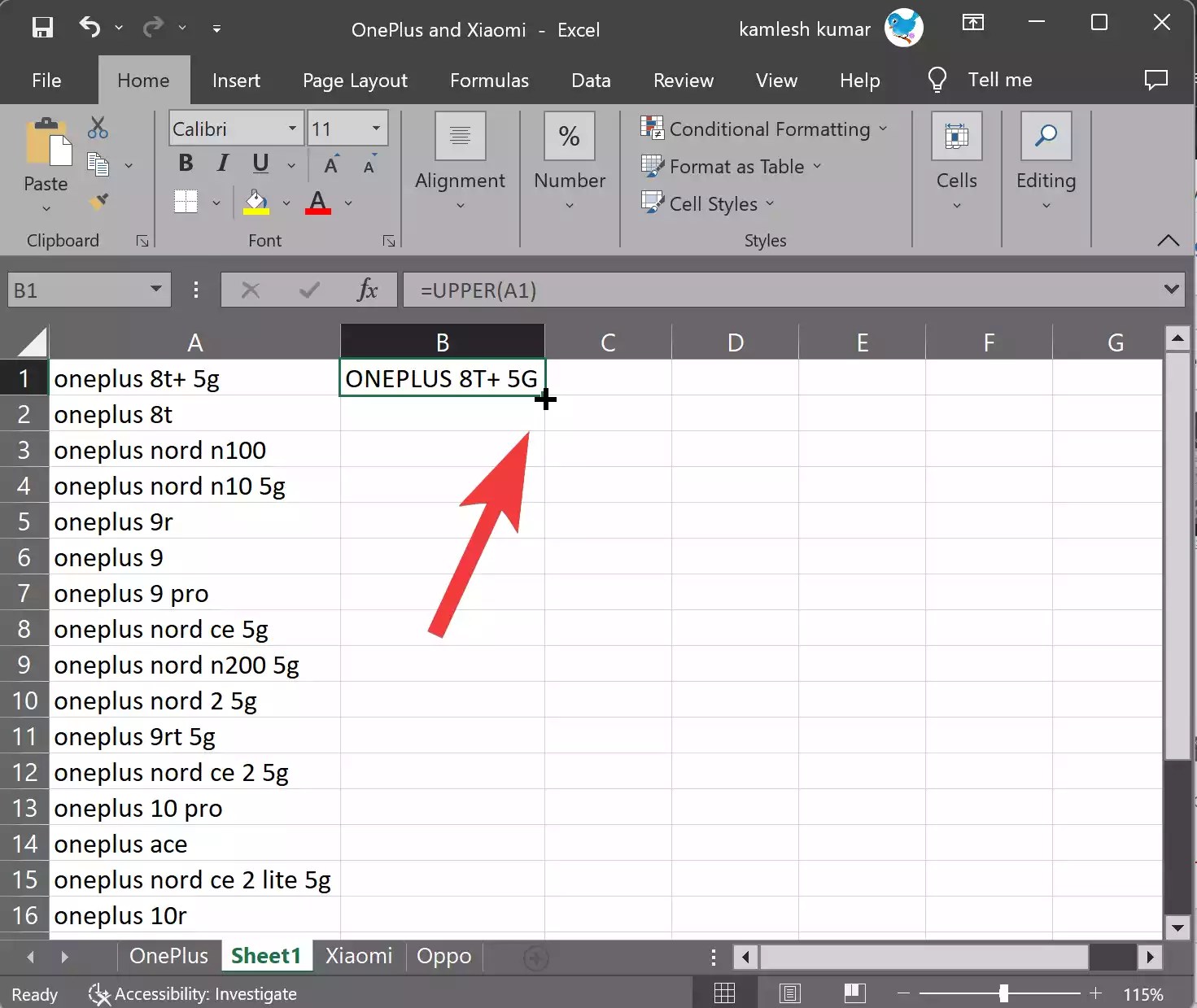Open the Fill Color dropdown arrow
Screen dimensions: 1197x1008
click(x=286, y=203)
